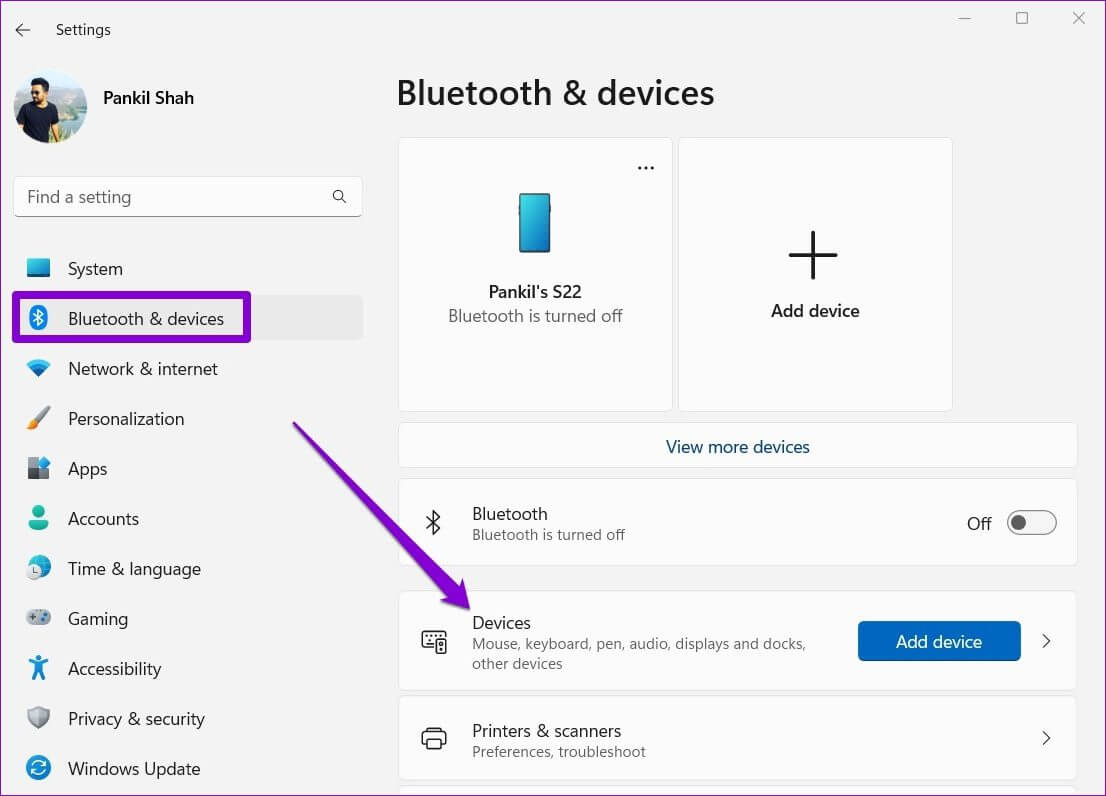The image size is (1106, 796).
Task: Open Accounts section
Action: 188,519
